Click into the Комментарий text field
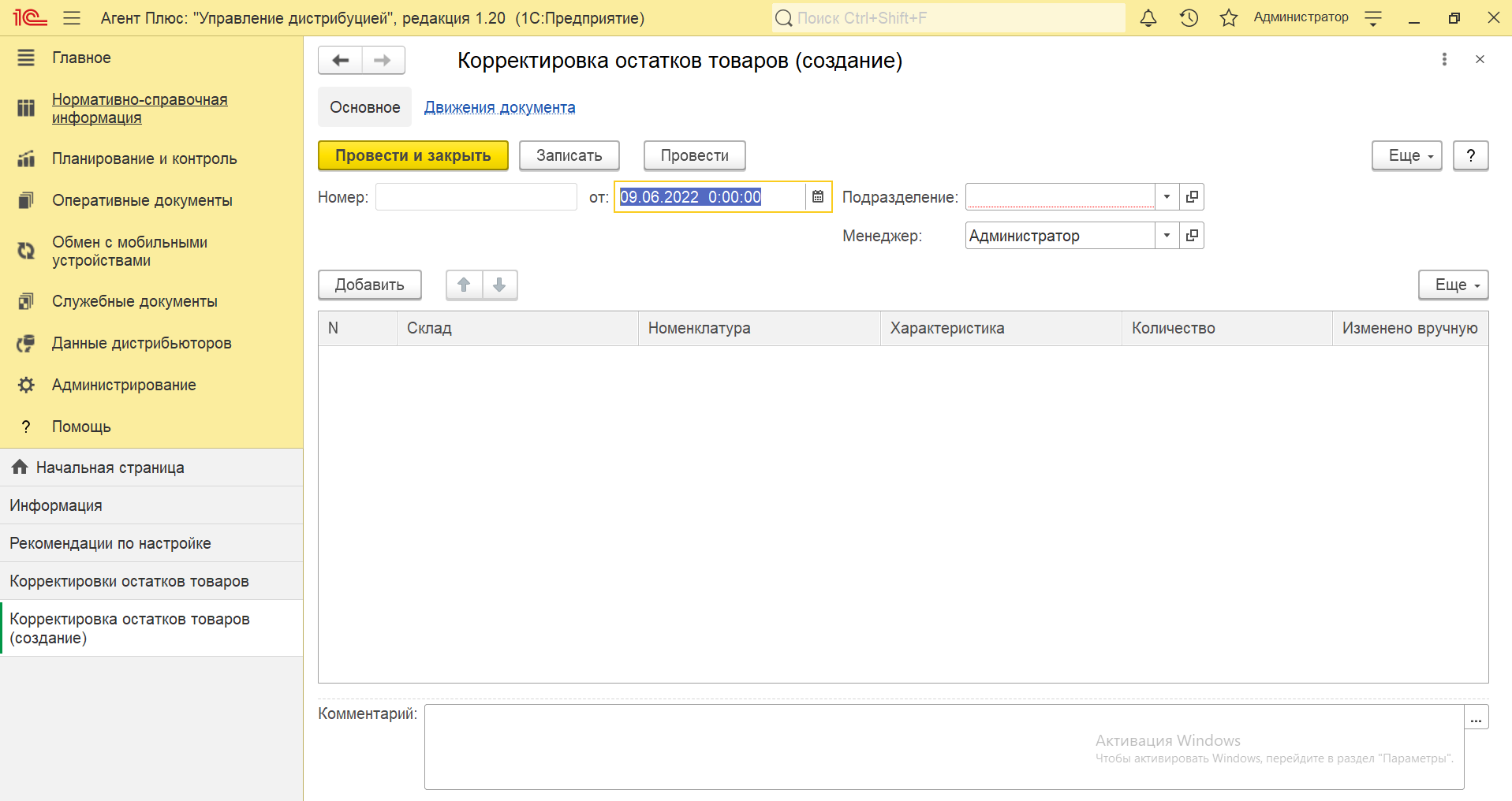 pyautogui.click(x=943, y=747)
